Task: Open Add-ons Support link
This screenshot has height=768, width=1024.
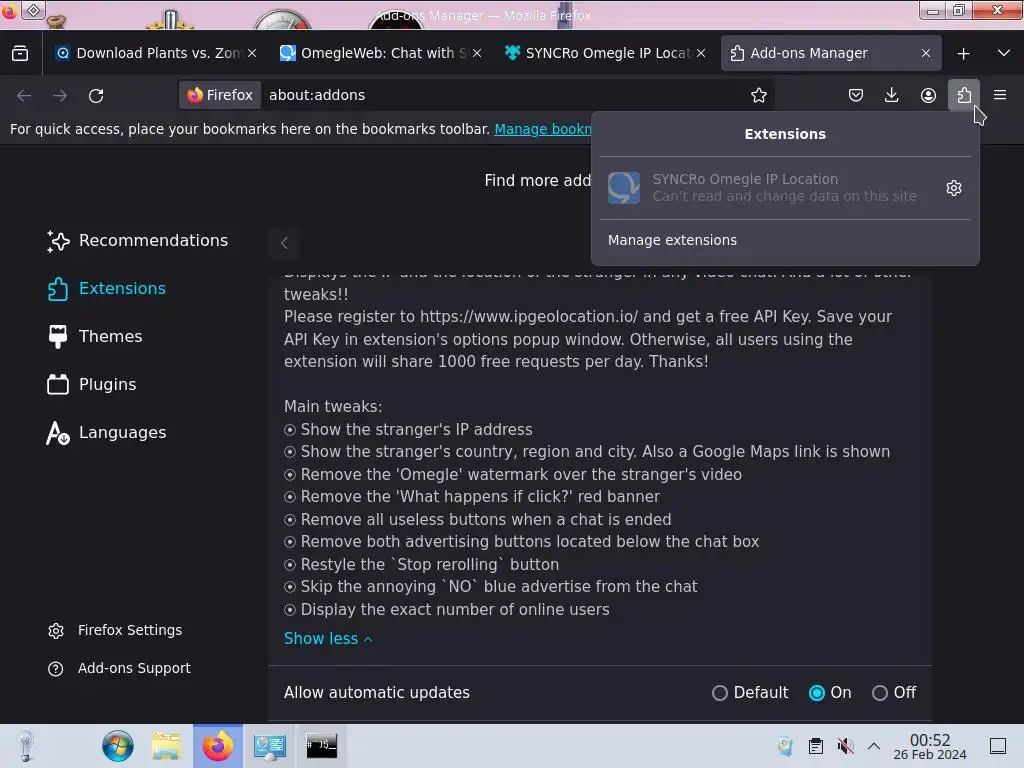Action: 119,668
